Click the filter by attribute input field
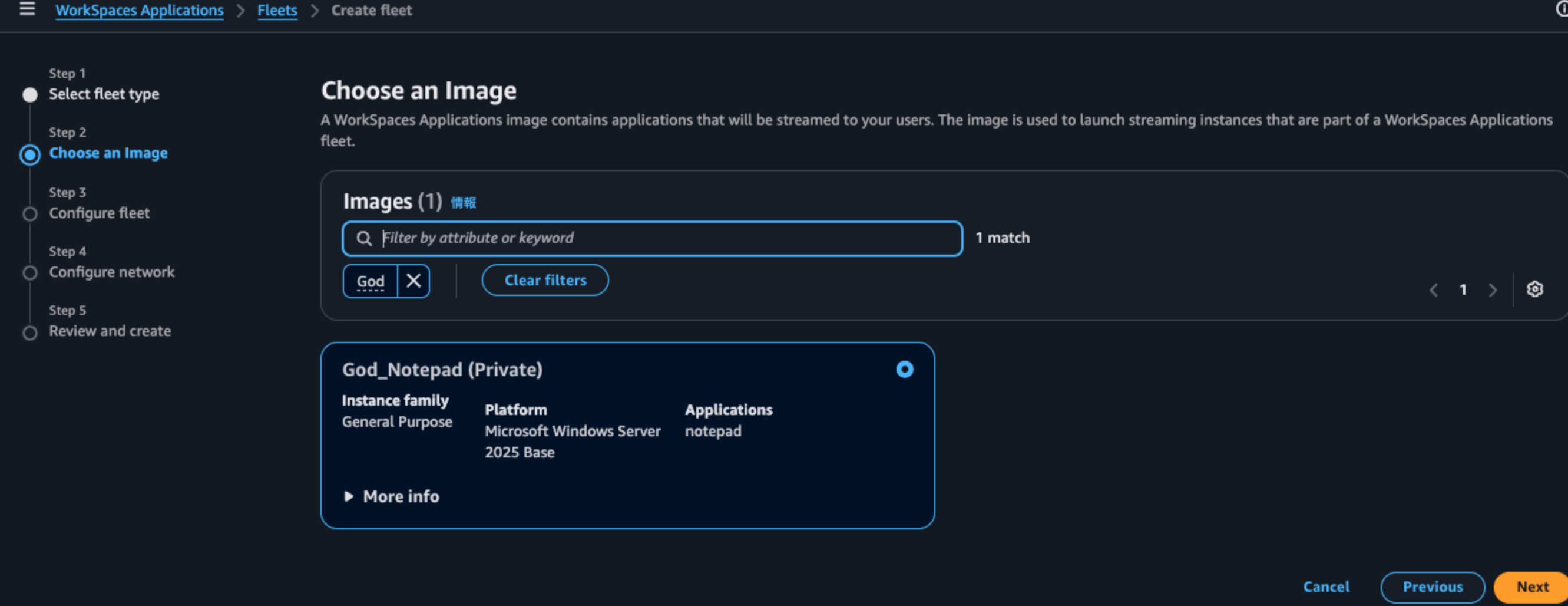 pos(653,238)
